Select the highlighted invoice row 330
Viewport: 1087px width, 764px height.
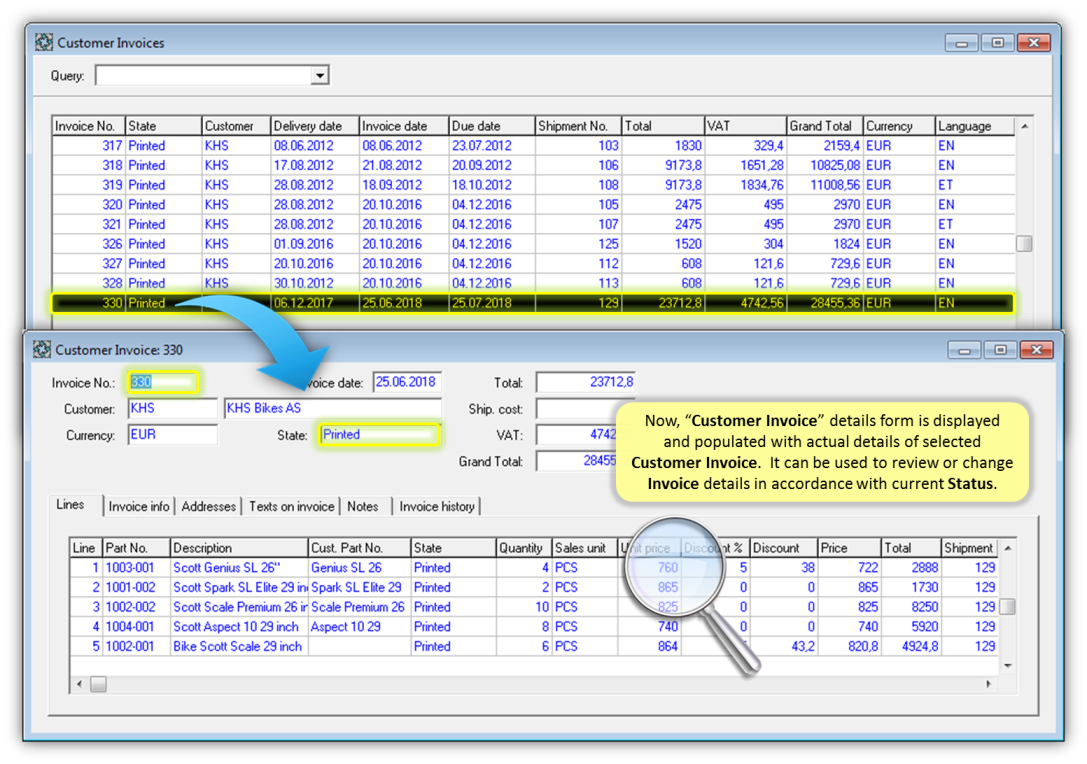pyautogui.click(x=533, y=303)
